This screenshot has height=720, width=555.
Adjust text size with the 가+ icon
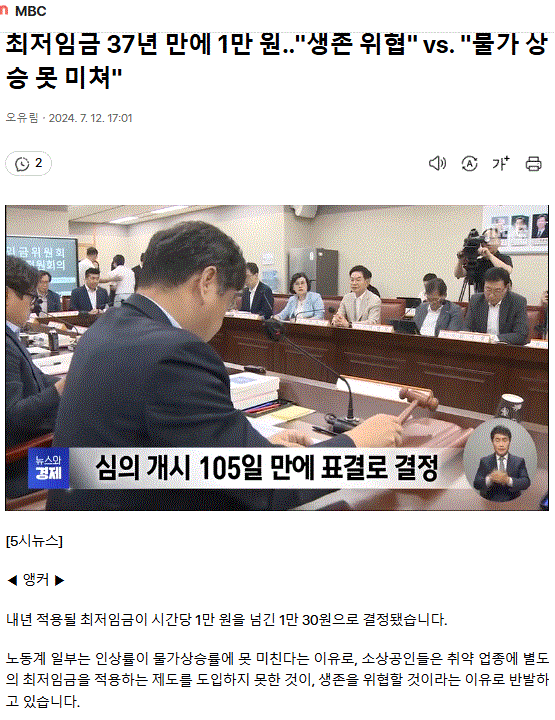(x=501, y=163)
